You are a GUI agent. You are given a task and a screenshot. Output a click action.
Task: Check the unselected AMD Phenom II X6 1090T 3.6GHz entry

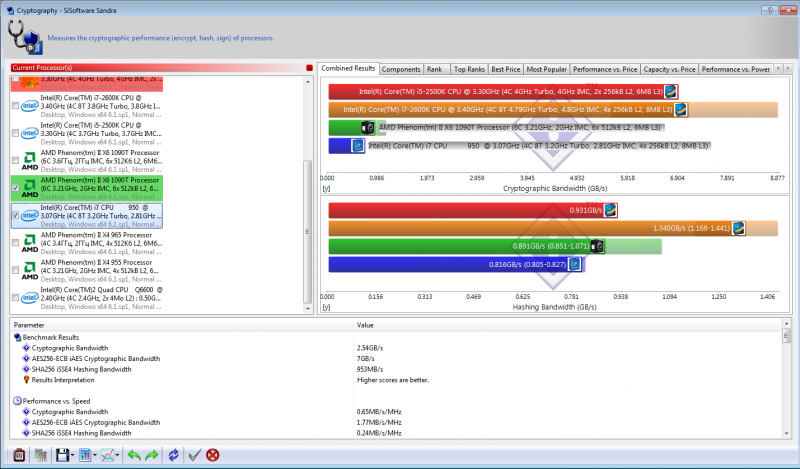[15, 161]
